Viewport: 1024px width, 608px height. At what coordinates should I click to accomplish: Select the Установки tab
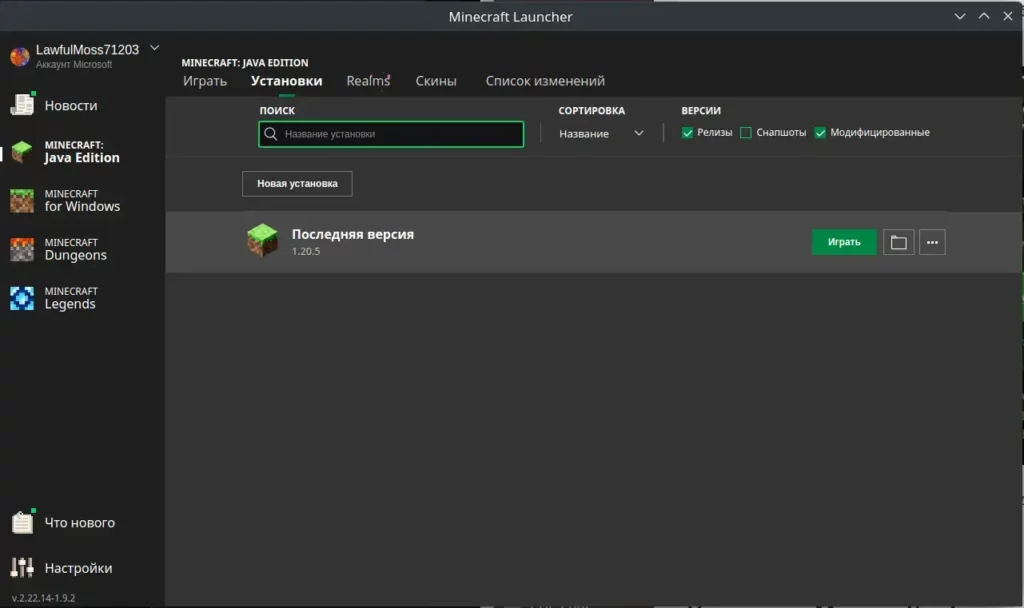pyautogui.click(x=287, y=81)
